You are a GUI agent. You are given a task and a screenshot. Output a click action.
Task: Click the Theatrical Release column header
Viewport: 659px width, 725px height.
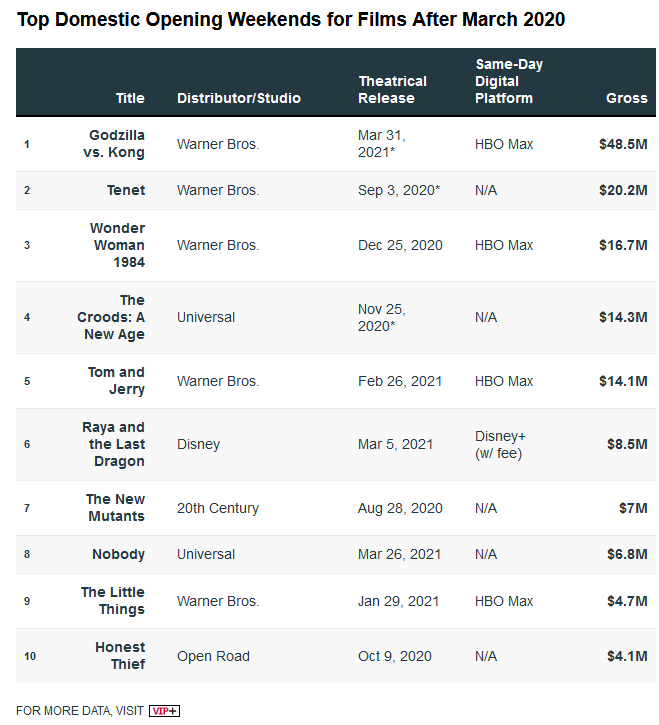tap(392, 89)
